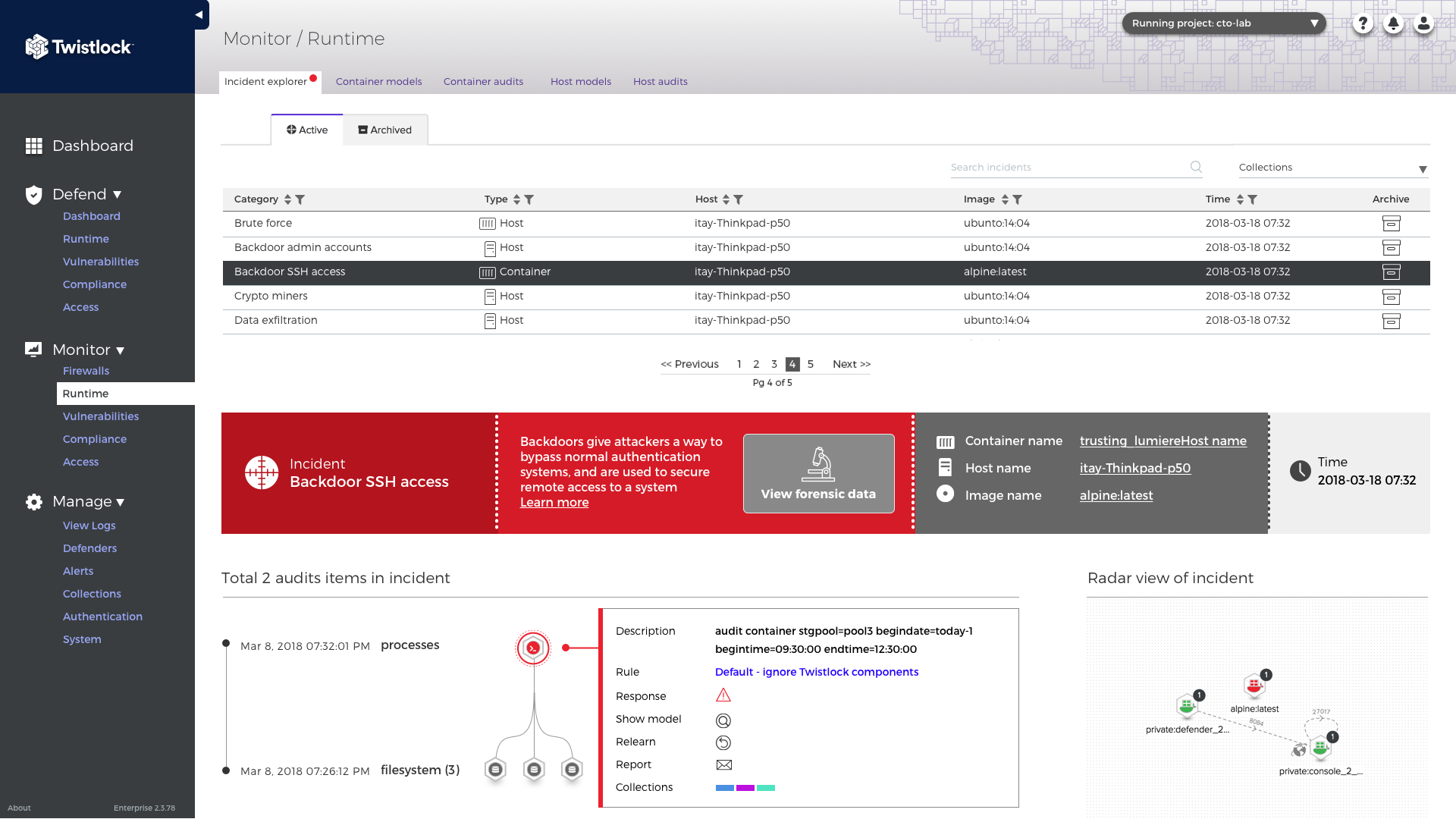Select the third filesystem audit node
1456x819 pixels.
coord(572,770)
